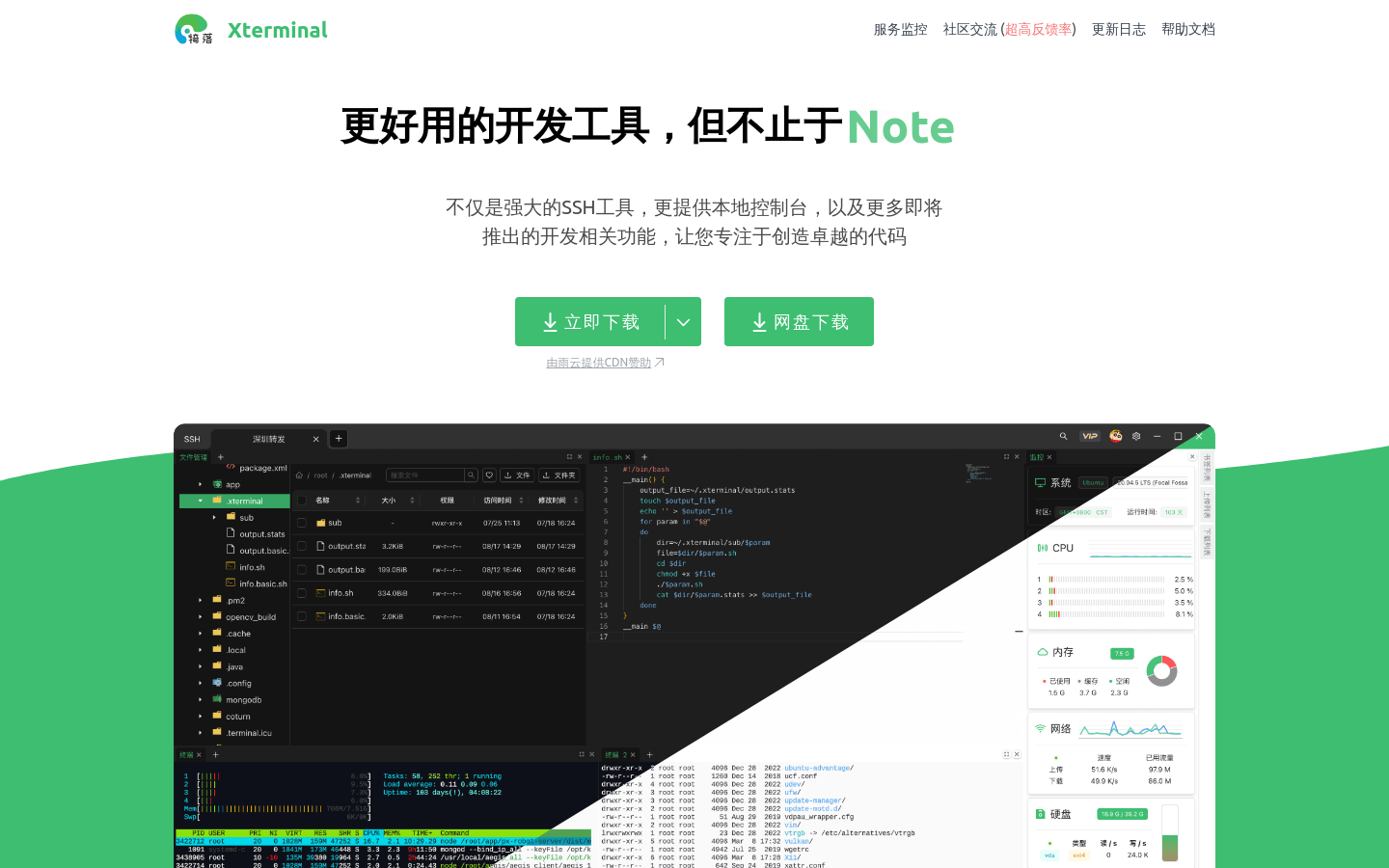Select info.basic.sh in file tree
Screen dimensions: 1389x868
coord(263,583)
